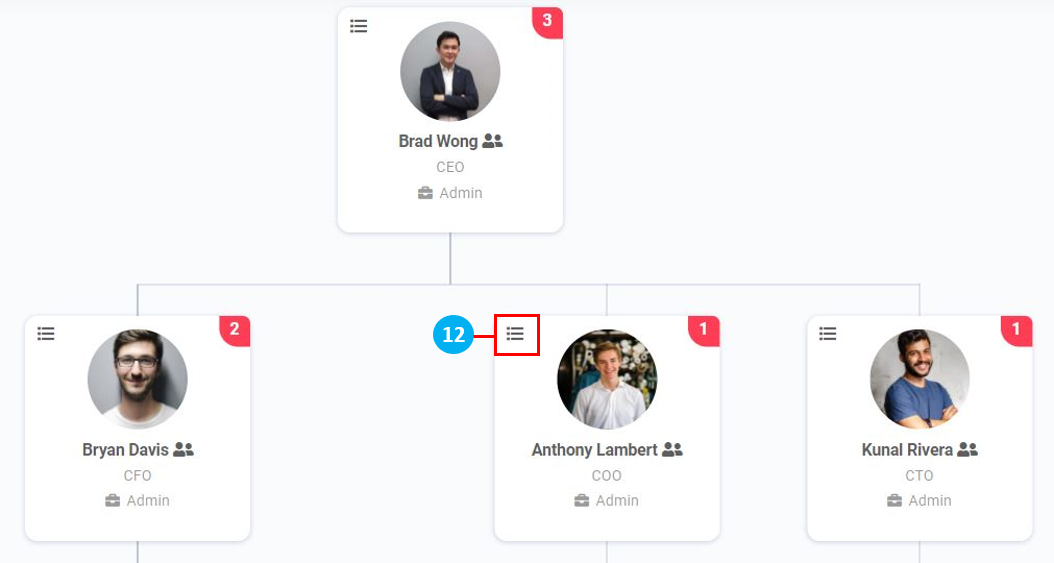This screenshot has width=1054, height=563.
Task: Click the Admin label under Kunal Rivera
Action: (x=930, y=501)
